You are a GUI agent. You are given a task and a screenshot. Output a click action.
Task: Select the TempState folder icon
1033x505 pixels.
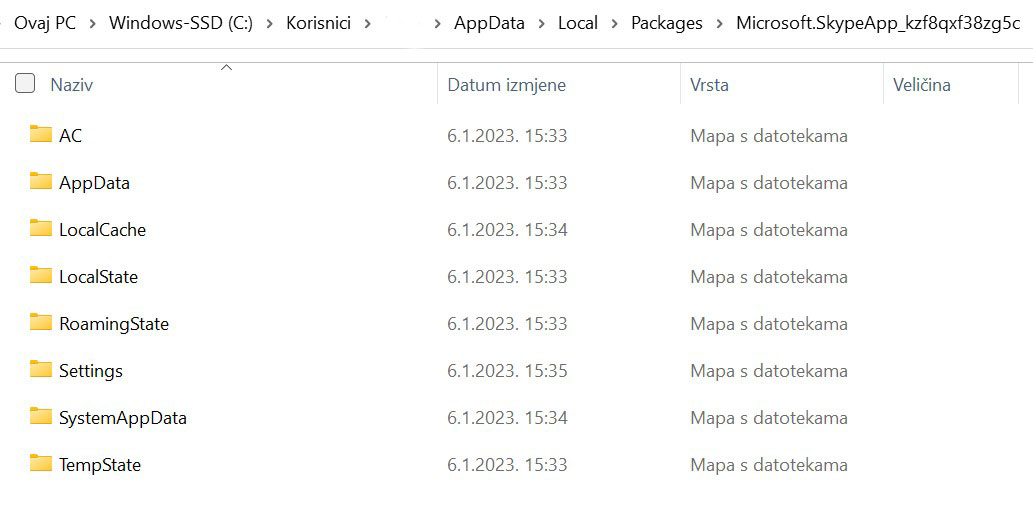tap(40, 464)
